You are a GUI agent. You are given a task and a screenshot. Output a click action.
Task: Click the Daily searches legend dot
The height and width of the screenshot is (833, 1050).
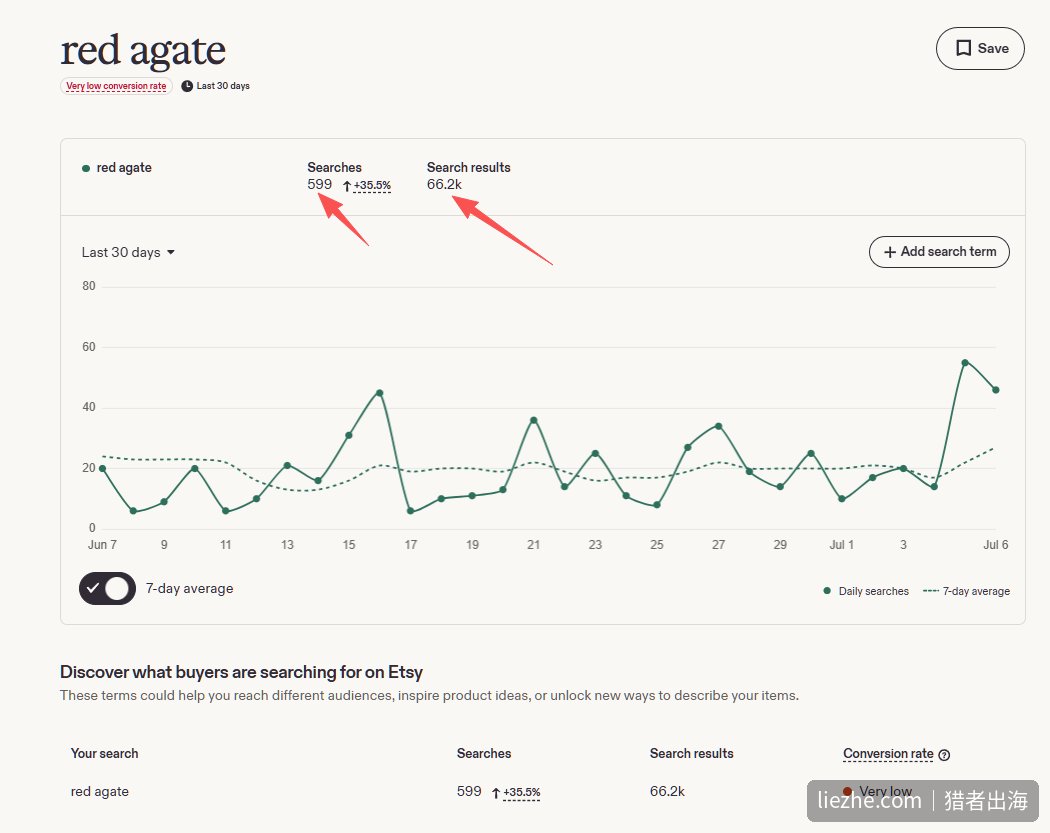827,591
